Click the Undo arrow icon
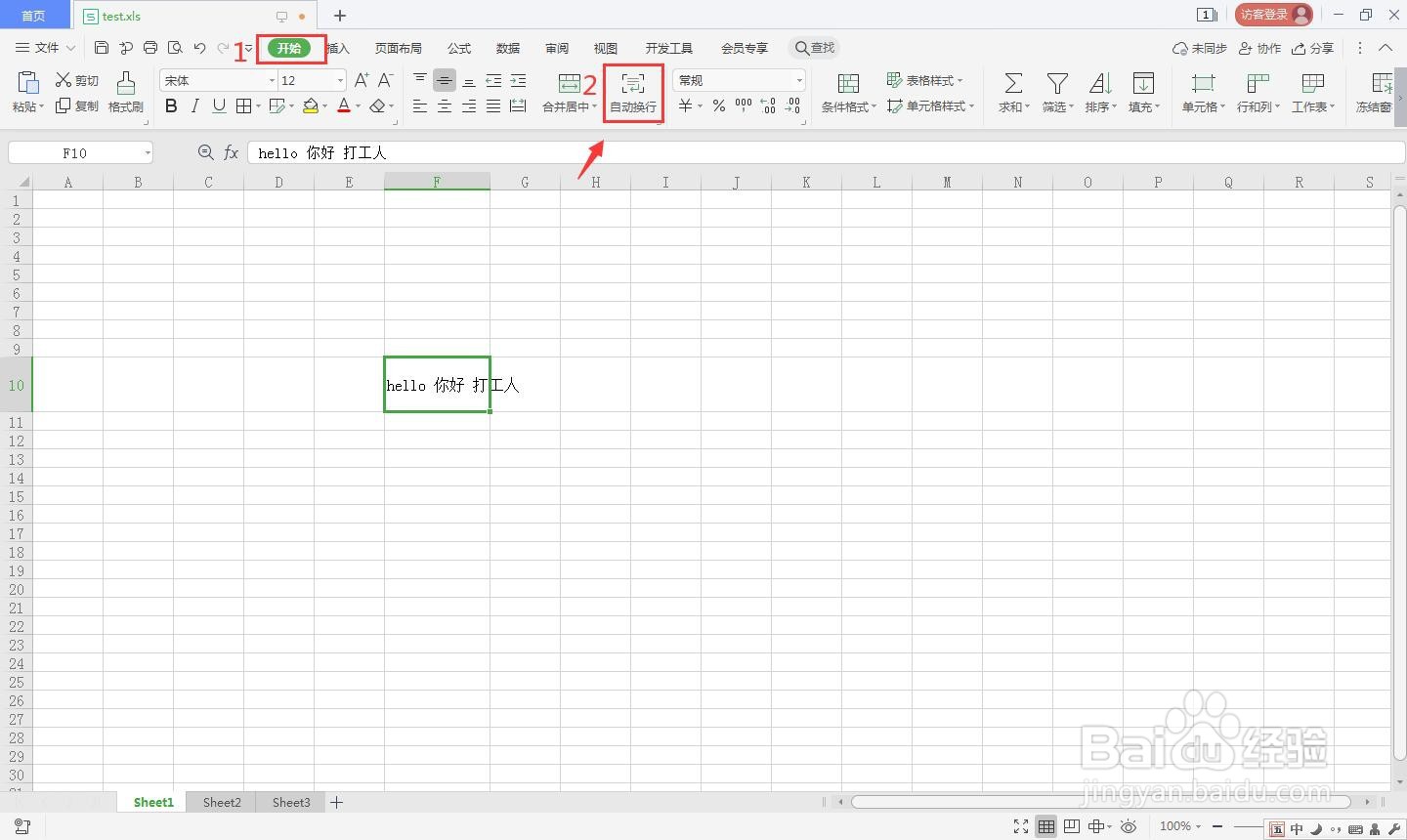Viewport: 1407px width, 840px height. 199,48
